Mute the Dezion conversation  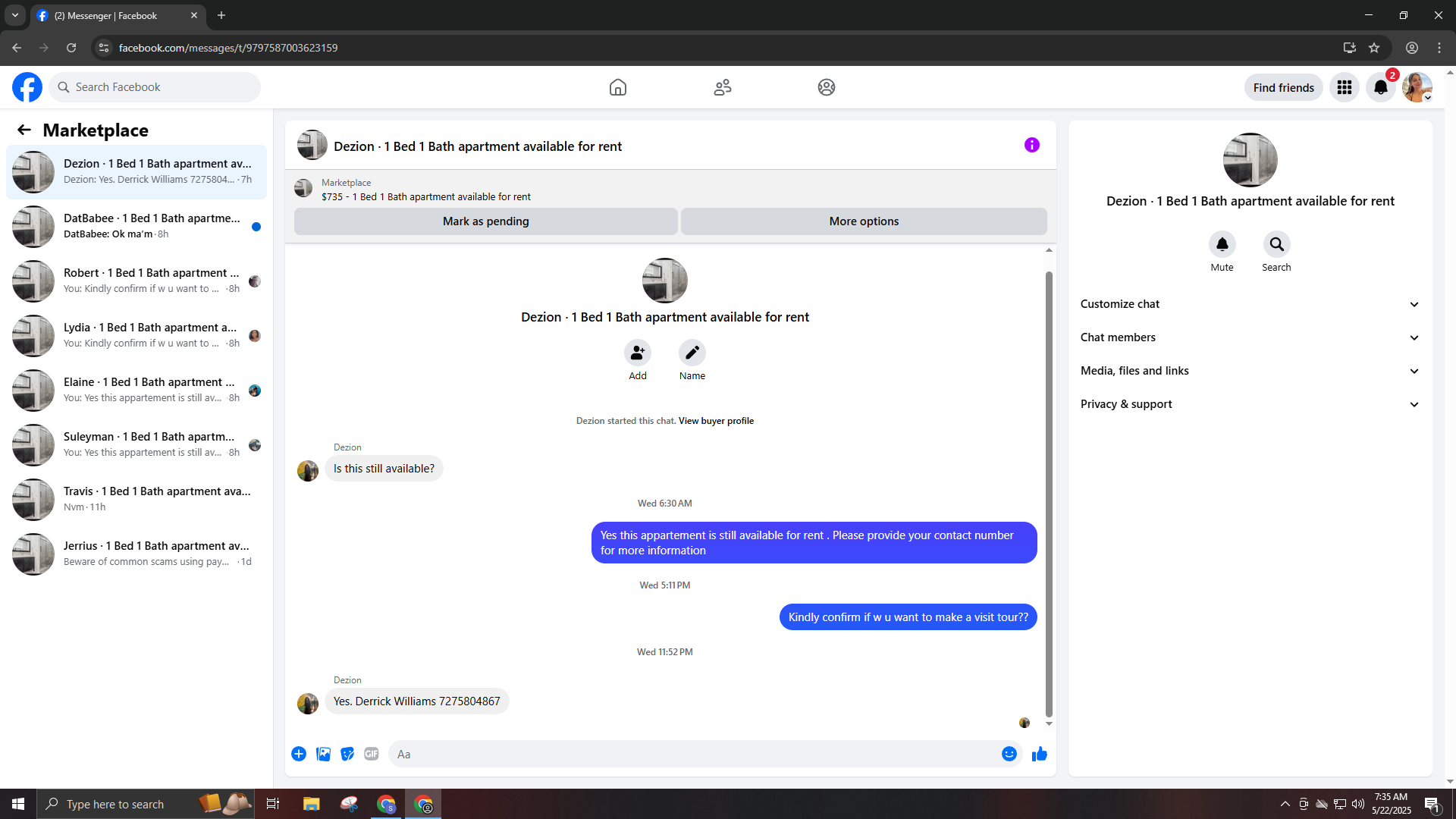[x=1222, y=244]
